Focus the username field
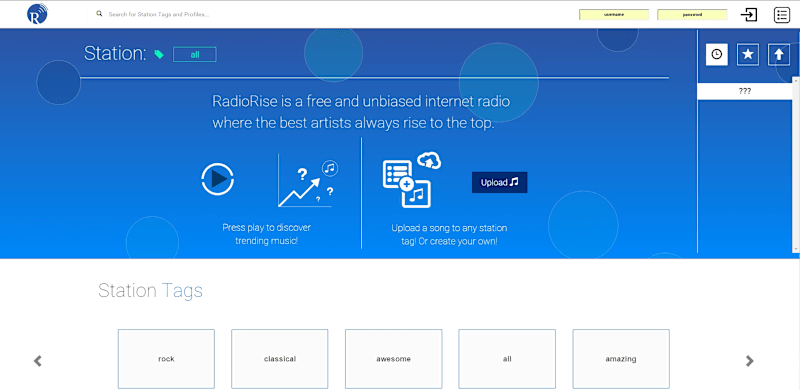The height and width of the screenshot is (390, 800). (x=614, y=15)
